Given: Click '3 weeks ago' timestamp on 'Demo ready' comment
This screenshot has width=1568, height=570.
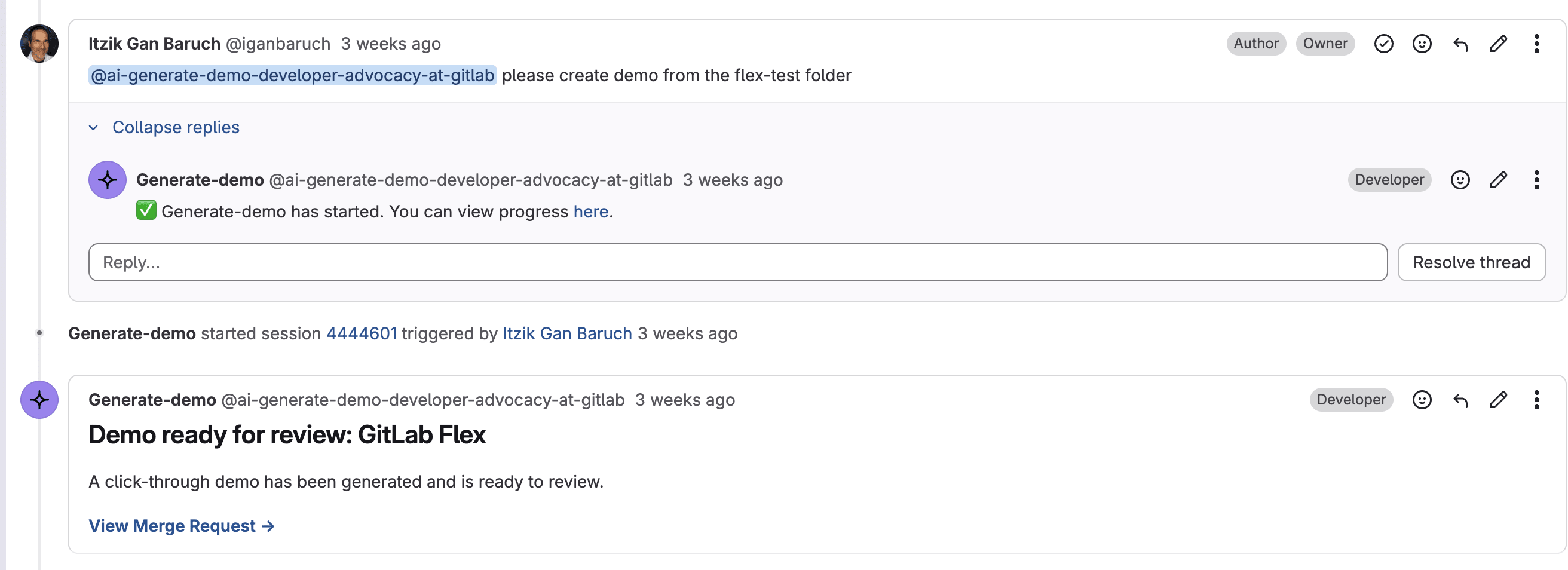Looking at the screenshot, I should pyautogui.click(x=685, y=400).
